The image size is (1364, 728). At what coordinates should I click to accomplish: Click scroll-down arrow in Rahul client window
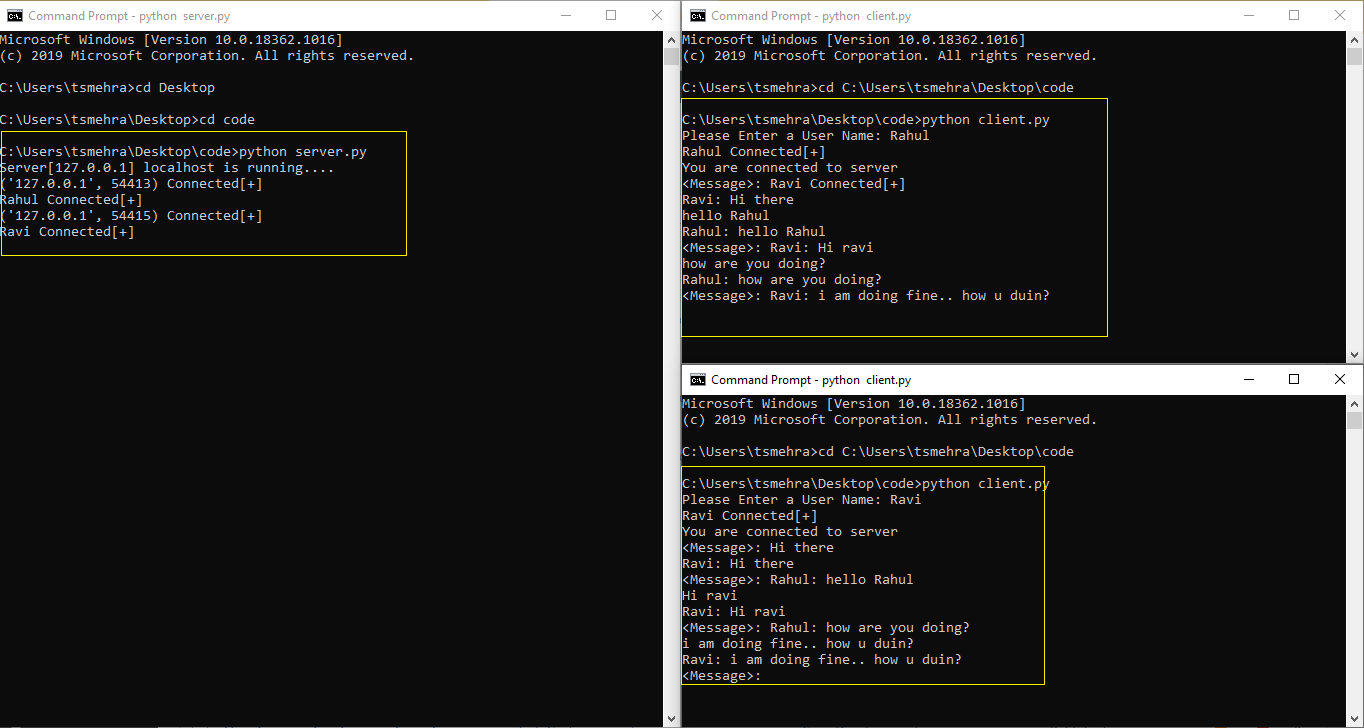1355,355
